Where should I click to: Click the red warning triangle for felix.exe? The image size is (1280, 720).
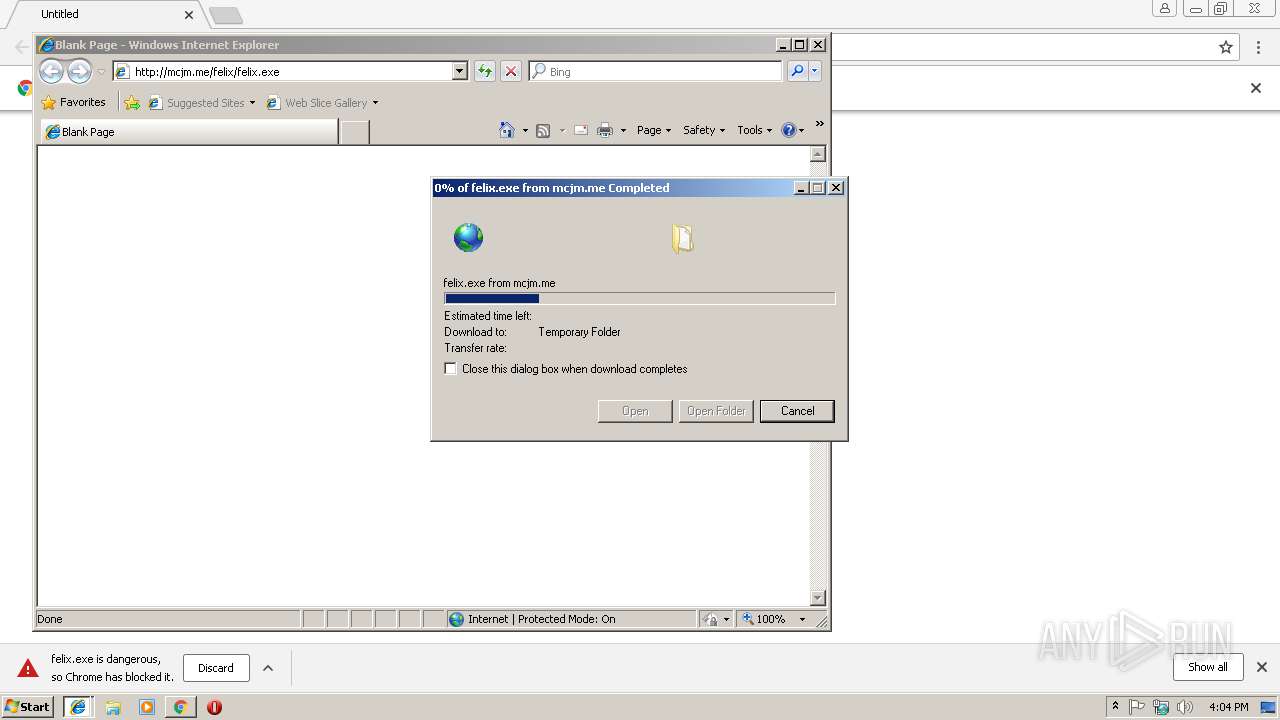tap(28, 668)
